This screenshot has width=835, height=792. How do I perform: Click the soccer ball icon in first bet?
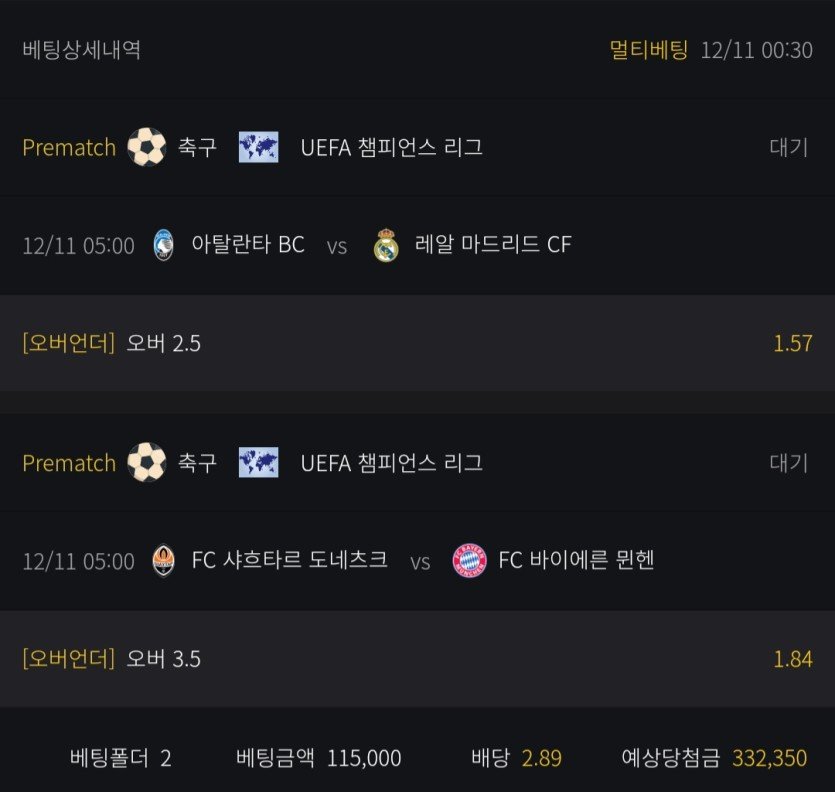click(x=147, y=148)
